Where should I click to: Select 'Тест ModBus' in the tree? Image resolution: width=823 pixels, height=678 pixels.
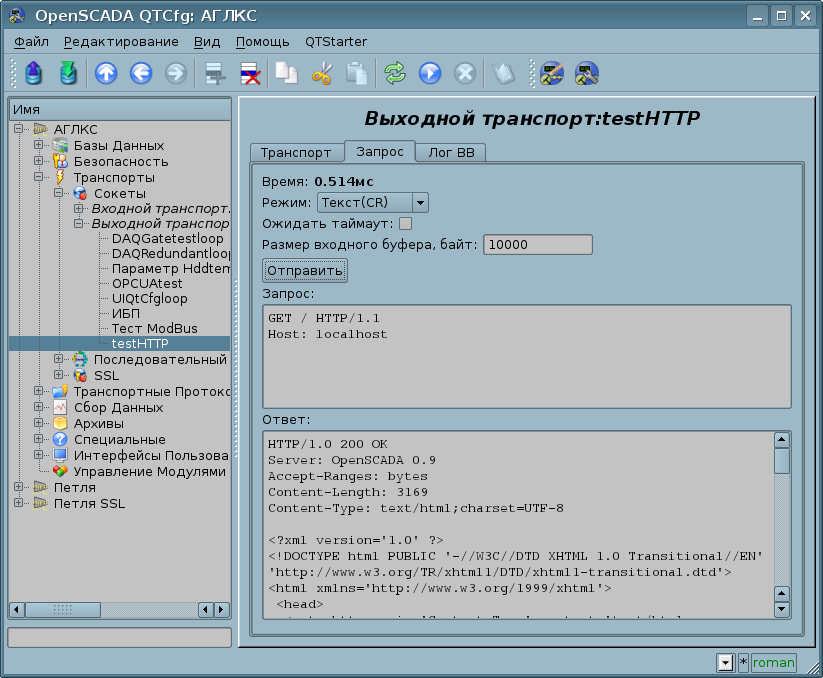click(154, 328)
